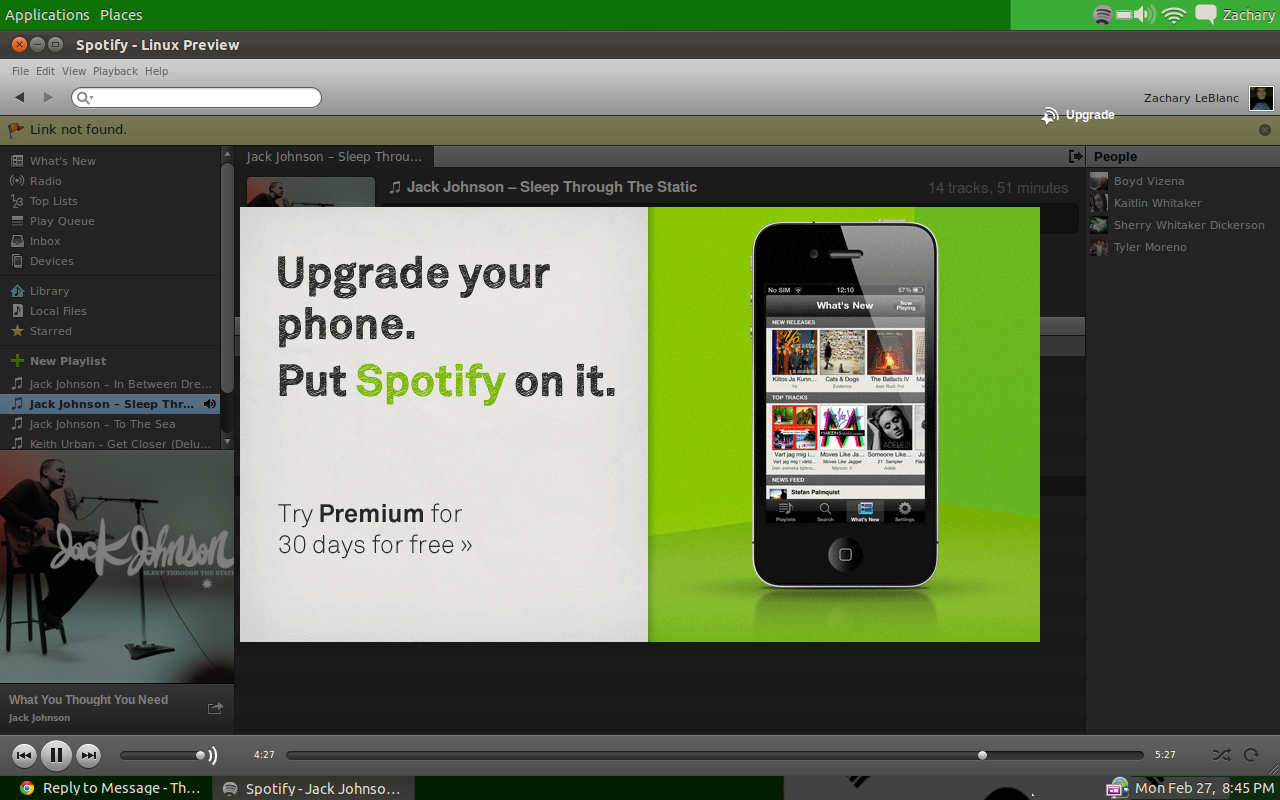Select playlist 'Keith Urban - Get Closer'
This screenshot has height=800, width=1280.
[110, 443]
